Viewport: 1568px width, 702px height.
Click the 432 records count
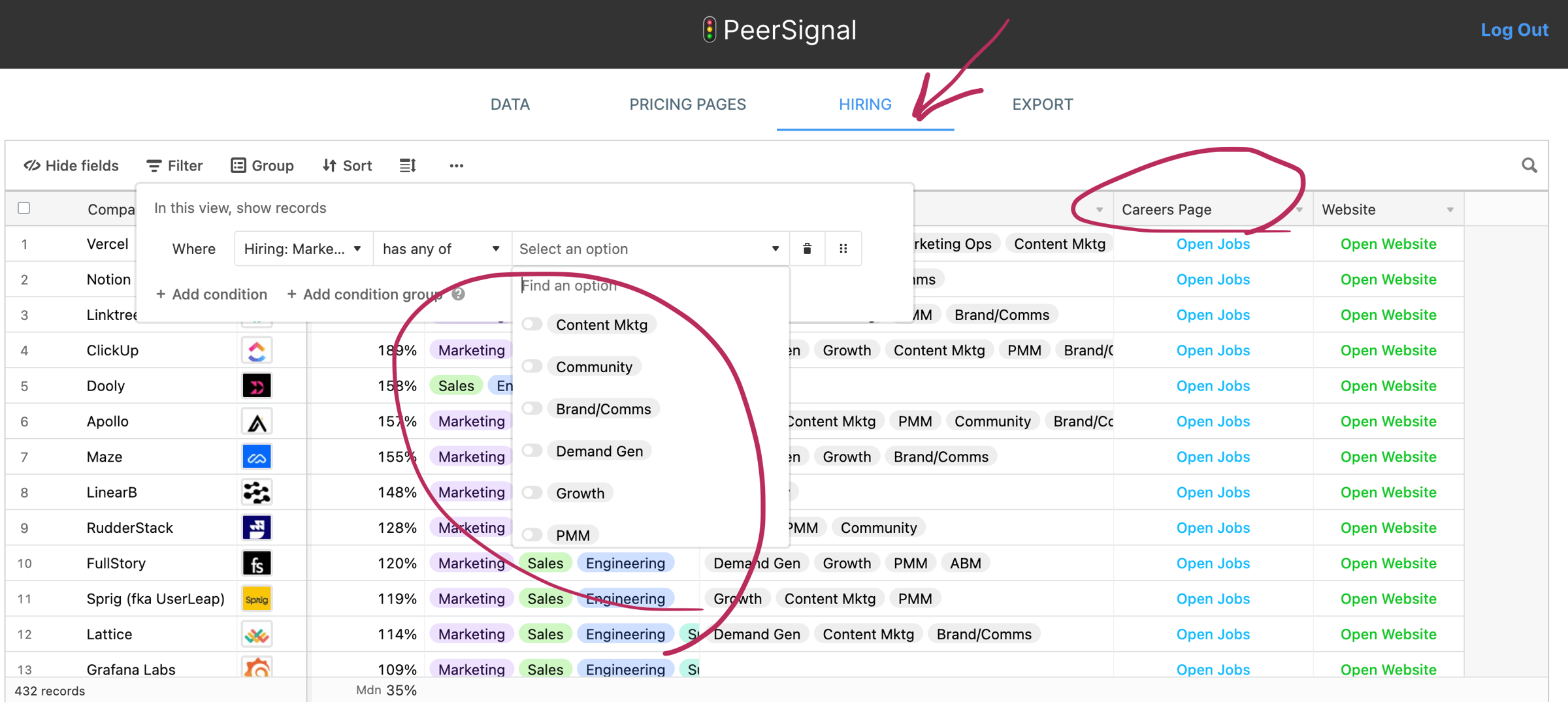click(x=50, y=691)
